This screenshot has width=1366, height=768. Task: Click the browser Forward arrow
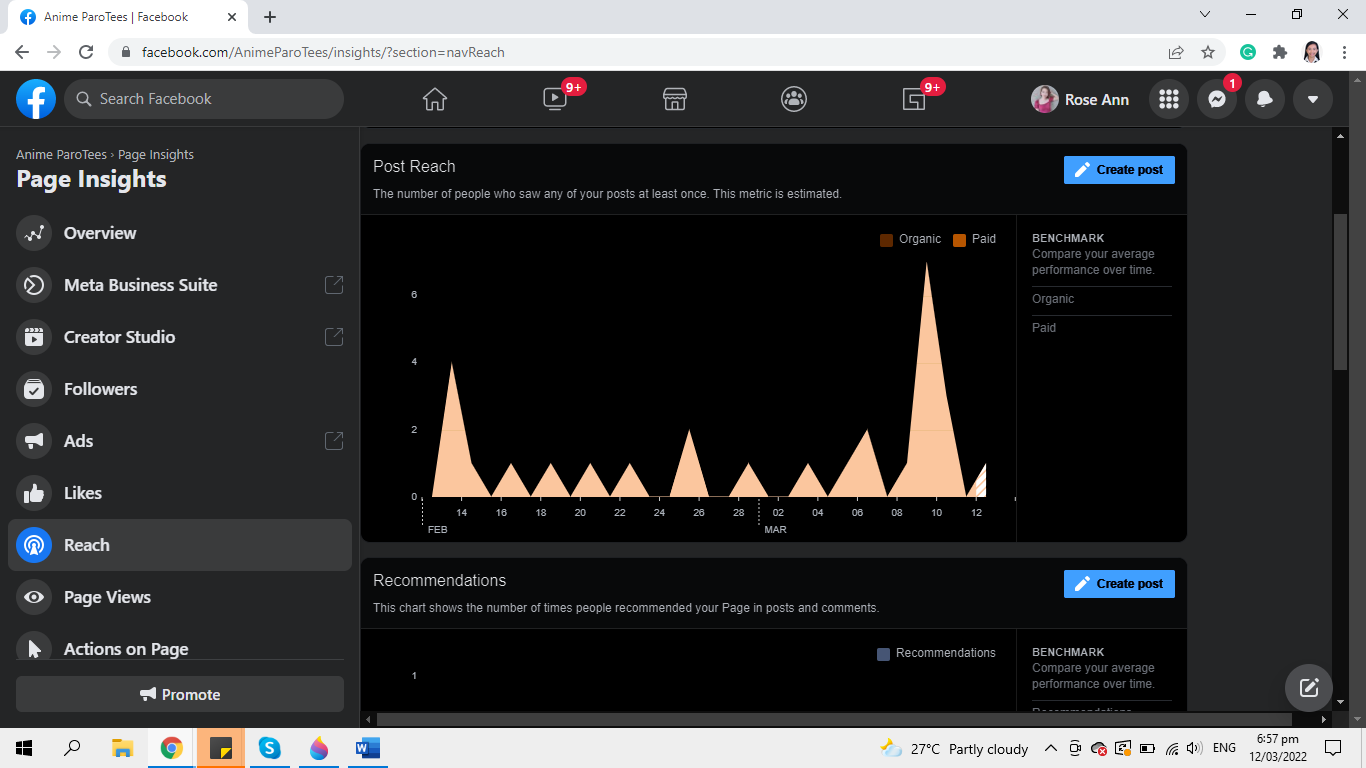point(54,52)
